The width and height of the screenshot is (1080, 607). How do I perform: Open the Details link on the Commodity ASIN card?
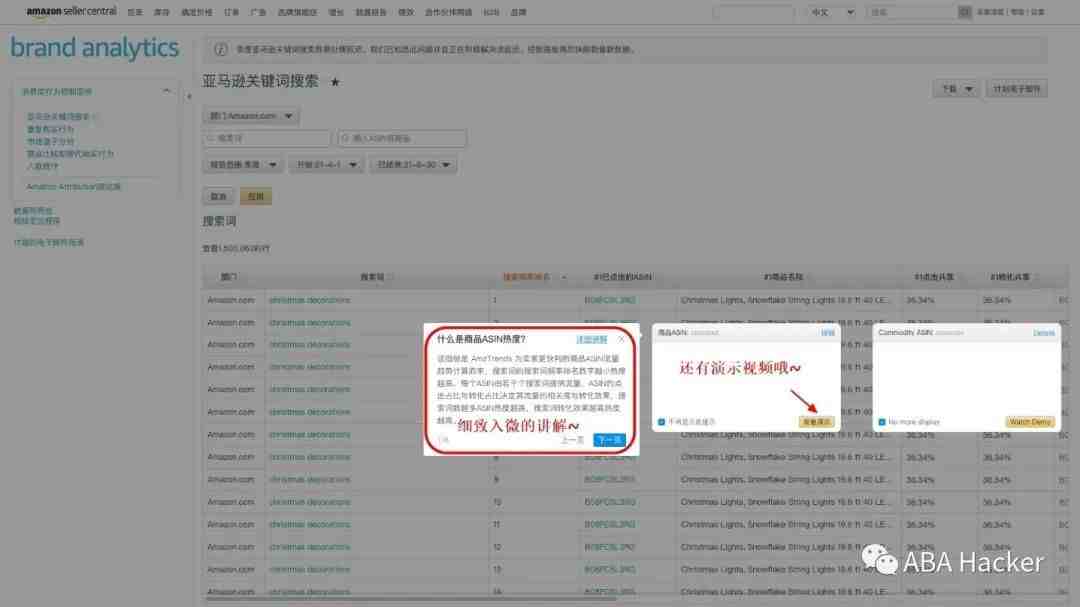1043,333
